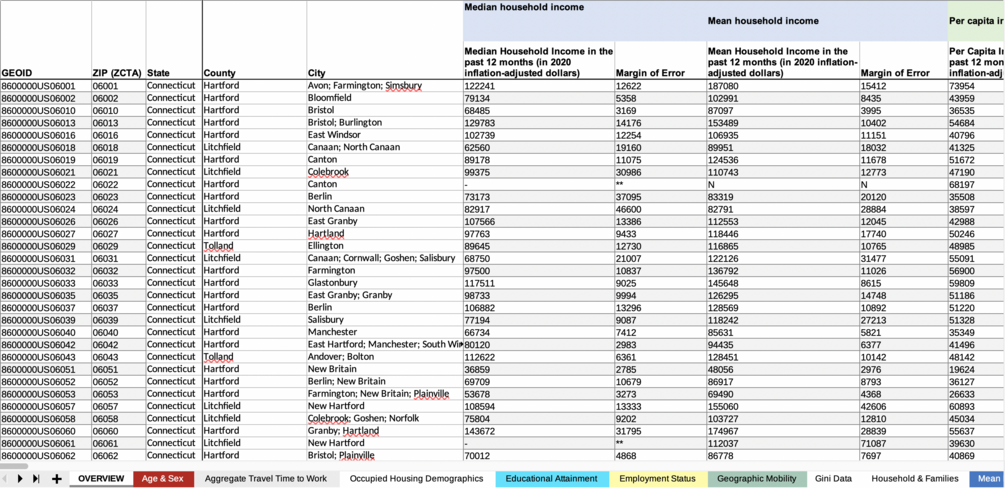
Task: Click the previous sheet tab arrow
Action: coord(5,478)
